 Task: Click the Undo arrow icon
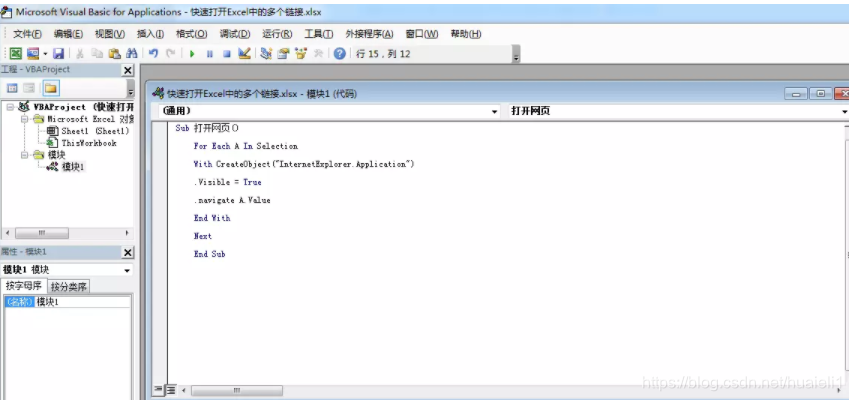point(154,53)
